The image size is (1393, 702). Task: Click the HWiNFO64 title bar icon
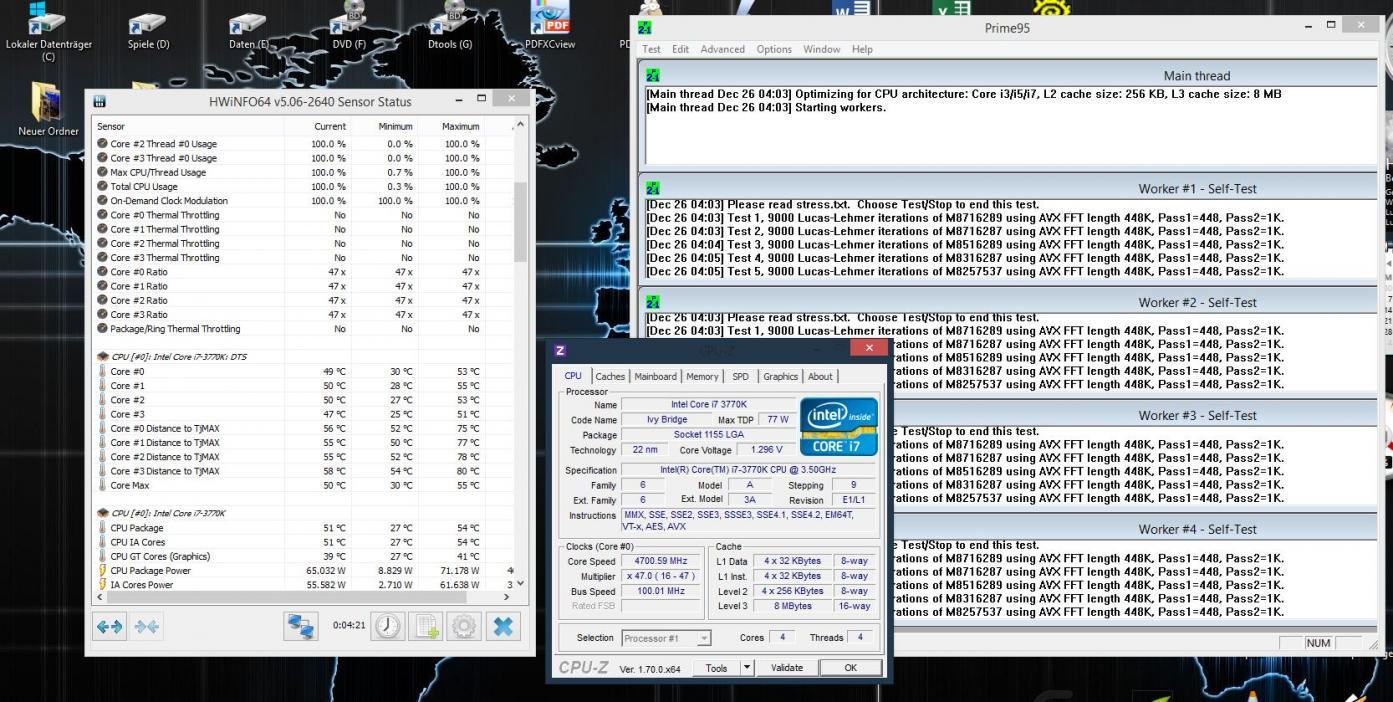point(99,102)
